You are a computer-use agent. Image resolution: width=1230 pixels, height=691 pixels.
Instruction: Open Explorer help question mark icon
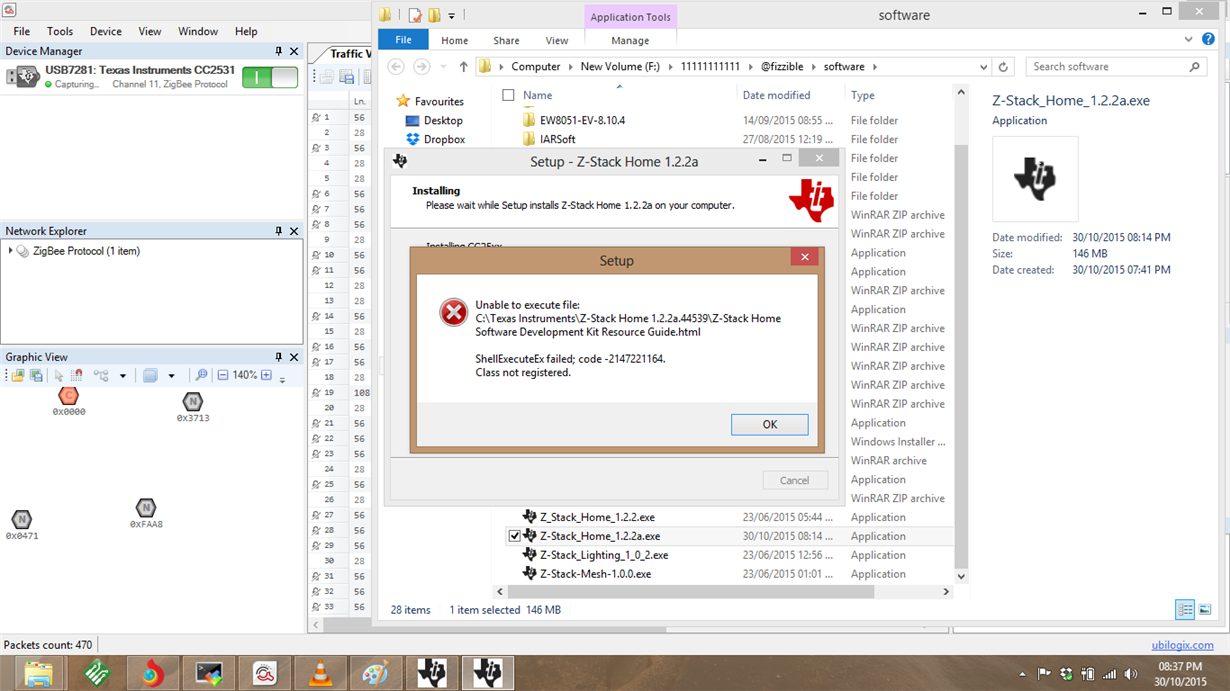tap(1209, 40)
